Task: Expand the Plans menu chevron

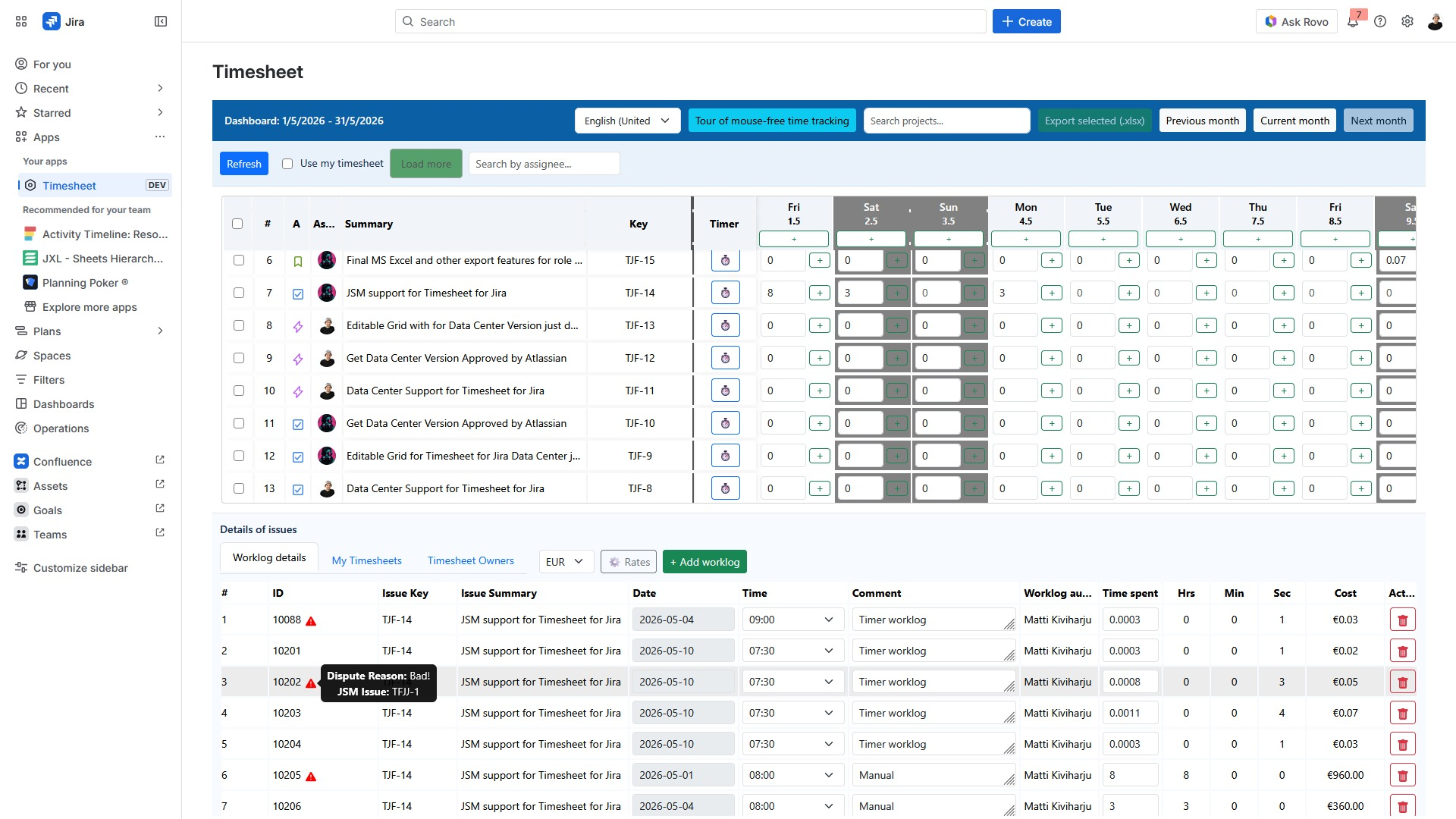Action: 160,331
